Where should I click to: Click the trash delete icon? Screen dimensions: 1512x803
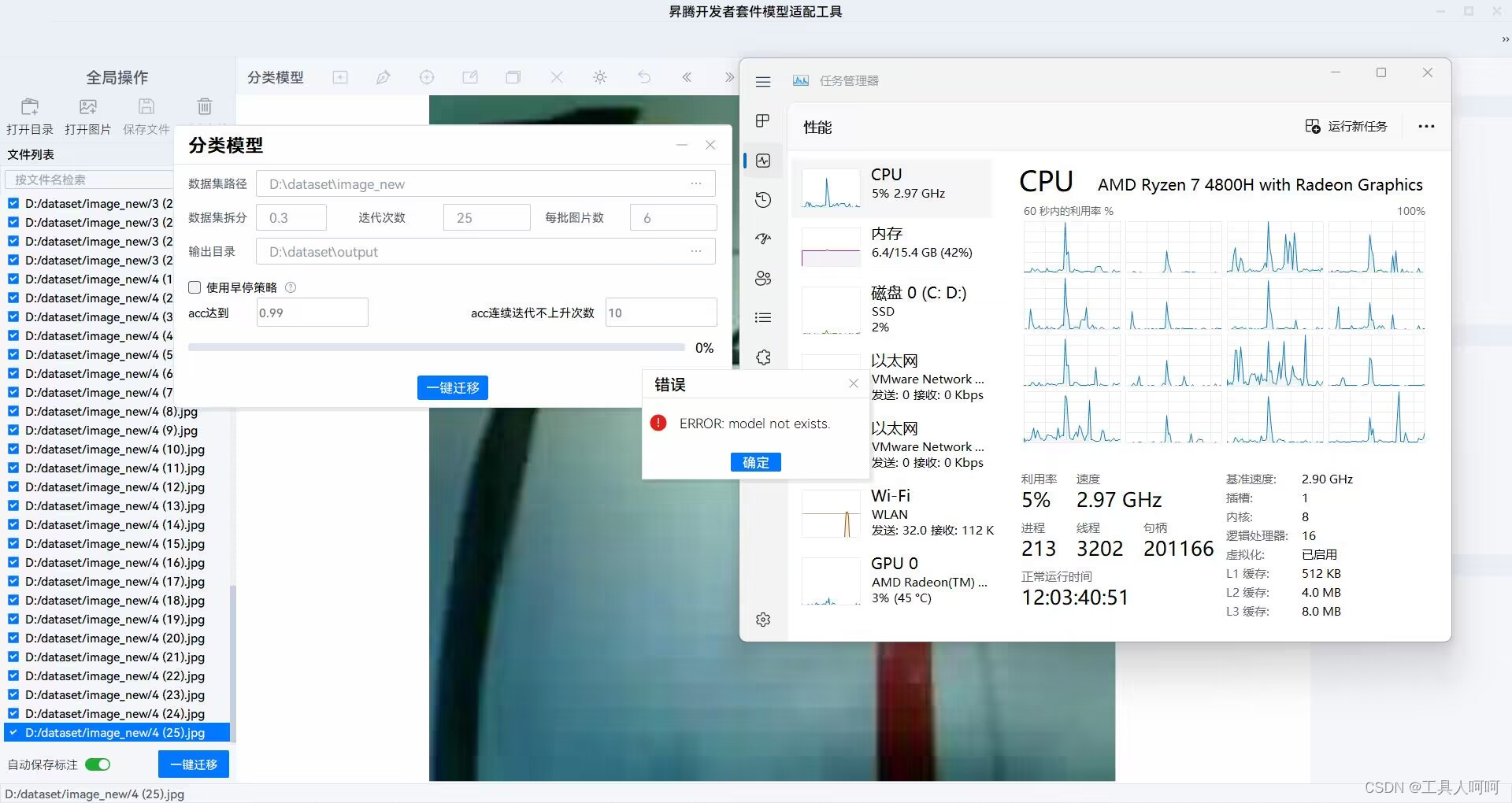[205, 106]
